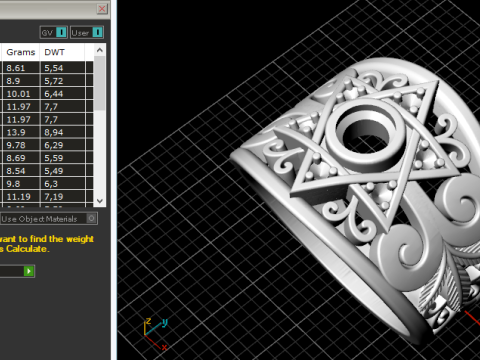Toggle the User switch
Screen dimensions: 480x360
pyautogui.click(x=87, y=32)
